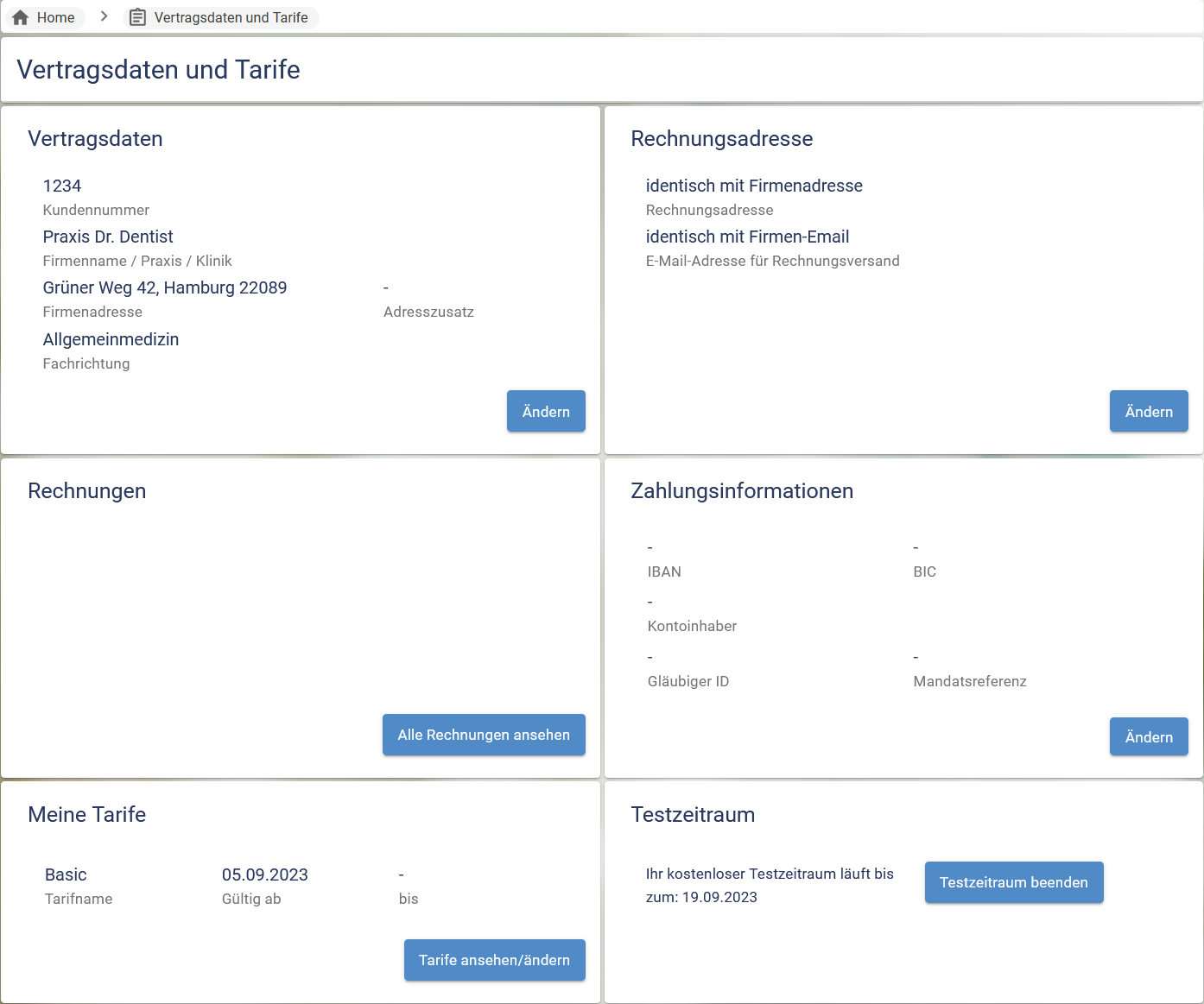Go to the Home breadcrumb label

point(55,17)
